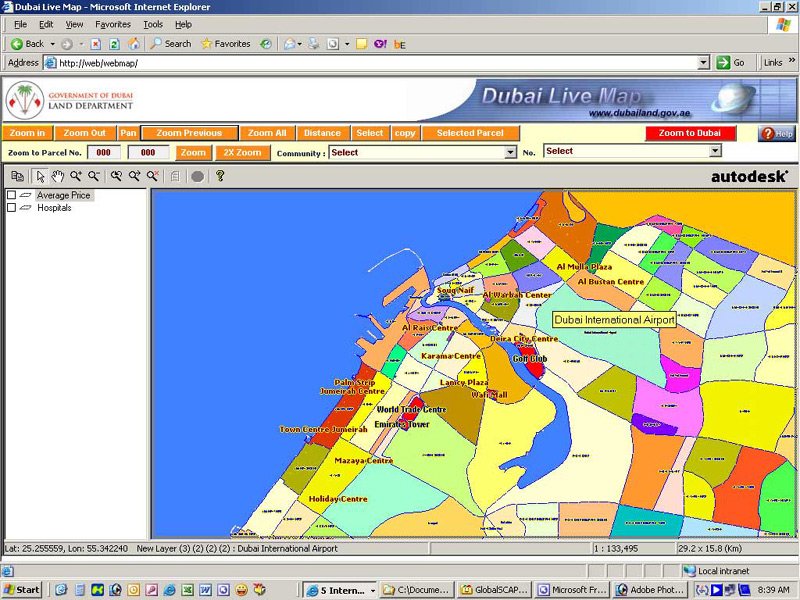
Task: Click the IE Refresh icon
Action: pos(114,44)
